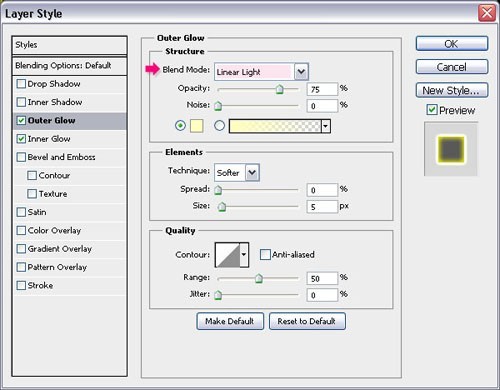Click the Size value input field
This screenshot has width=500, height=390.
click(x=322, y=207)
